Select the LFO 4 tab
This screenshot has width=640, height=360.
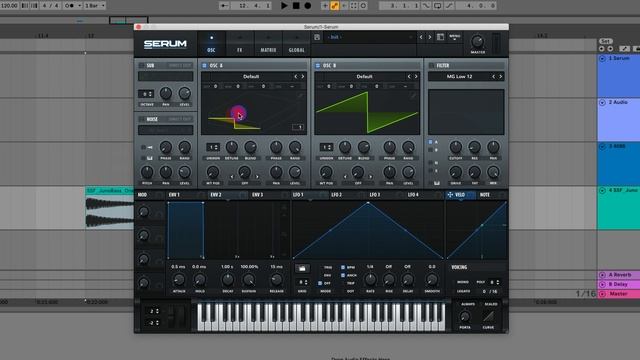413,195
